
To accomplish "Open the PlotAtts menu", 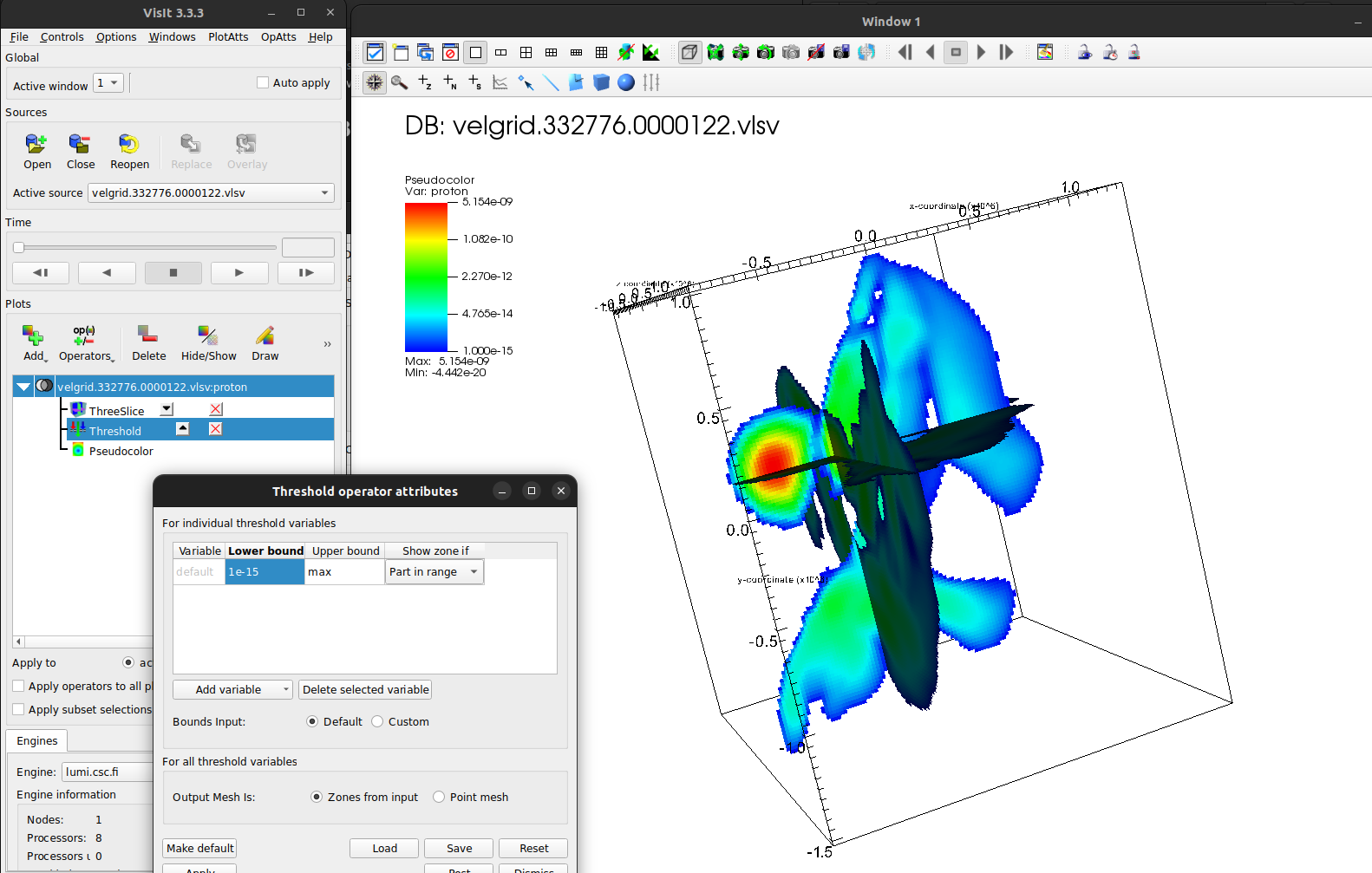I will click(228, 37).
